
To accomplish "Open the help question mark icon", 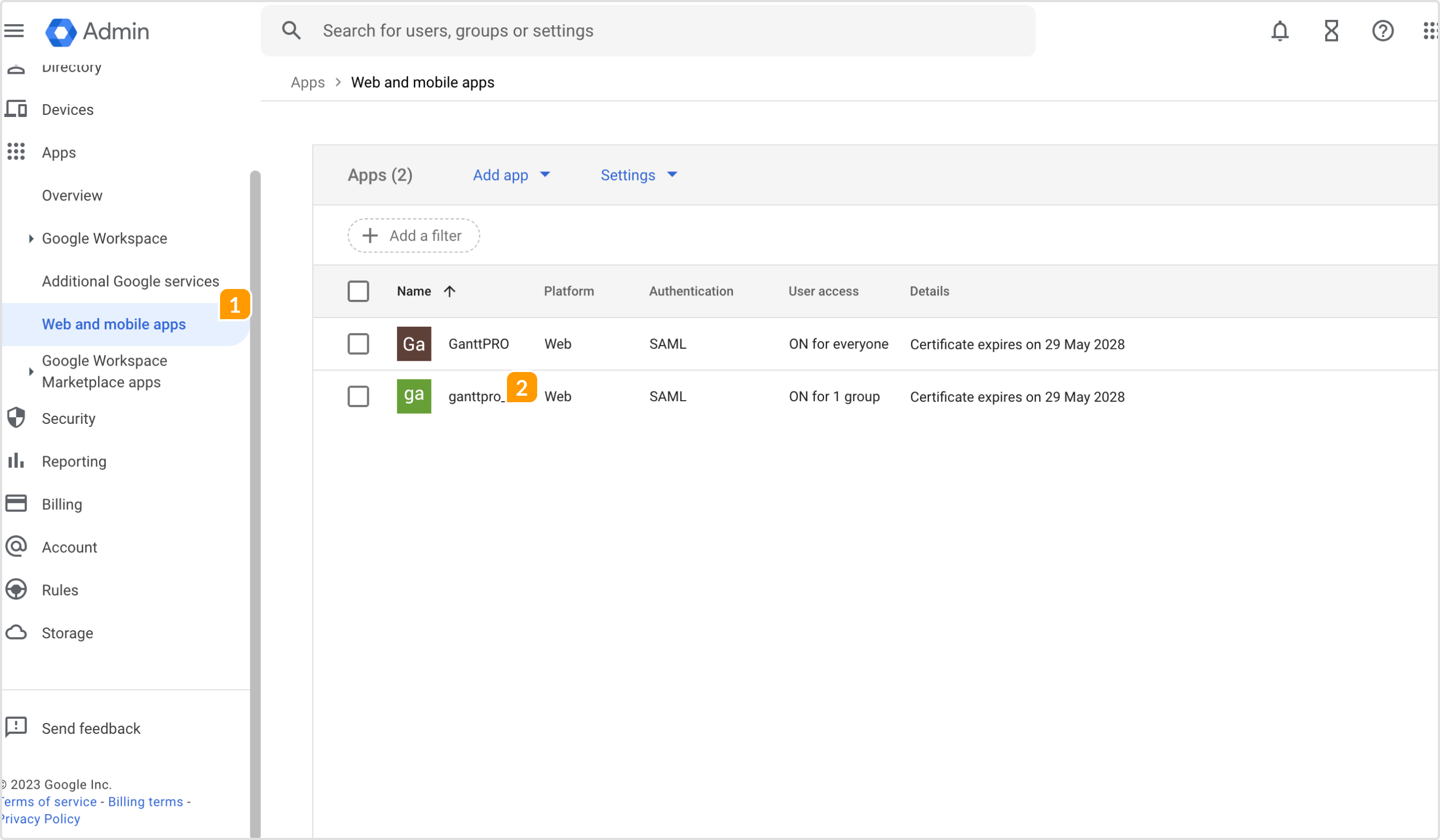I will (x=1383, y=31).
